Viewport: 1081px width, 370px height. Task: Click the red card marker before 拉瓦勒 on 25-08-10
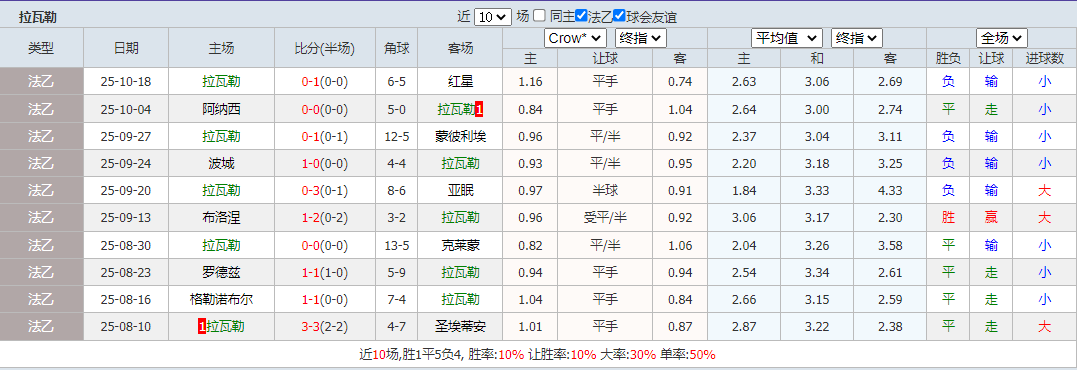[x=201, y=327]
